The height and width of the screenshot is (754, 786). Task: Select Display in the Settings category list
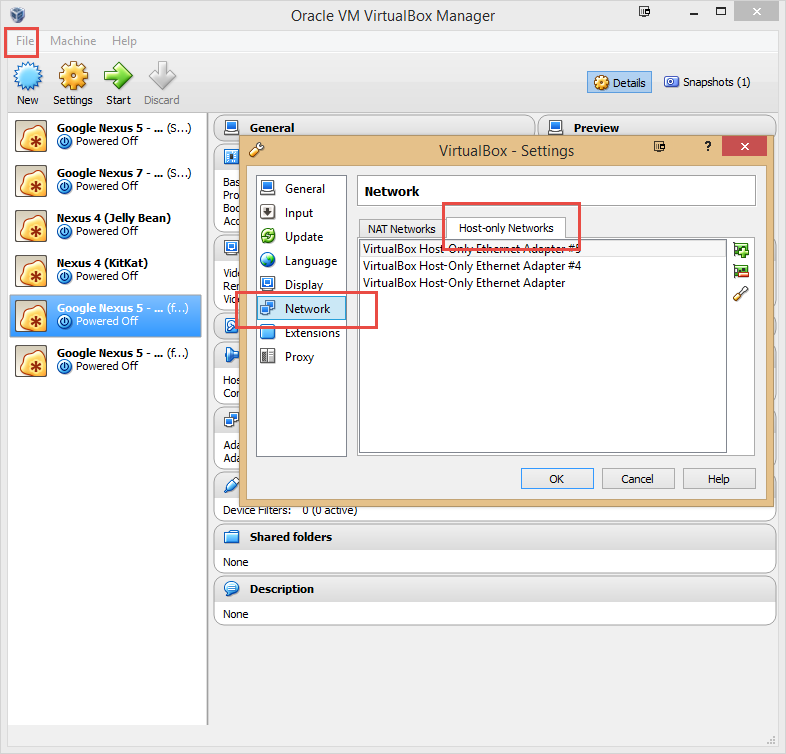pos(301,284)
